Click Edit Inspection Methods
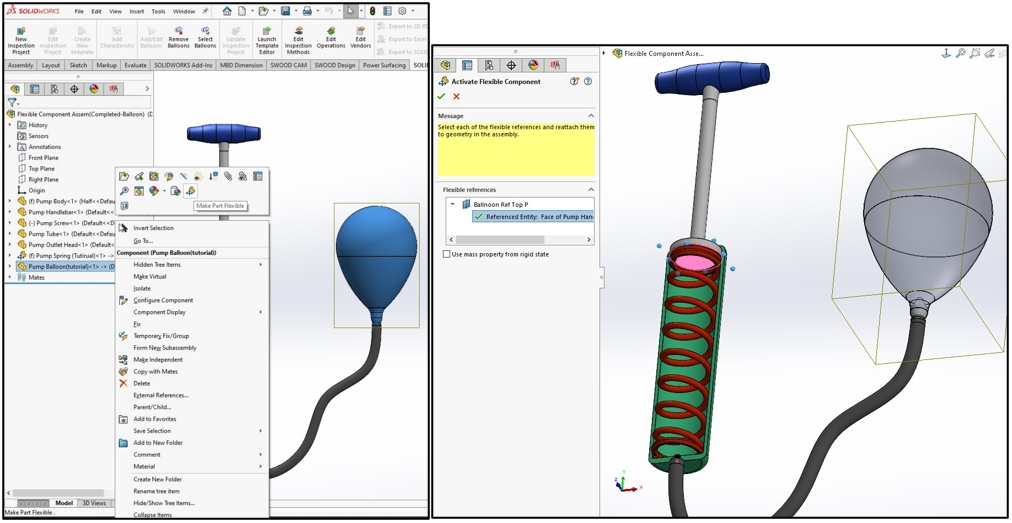The image size is (1012, 523). (298, 40)
